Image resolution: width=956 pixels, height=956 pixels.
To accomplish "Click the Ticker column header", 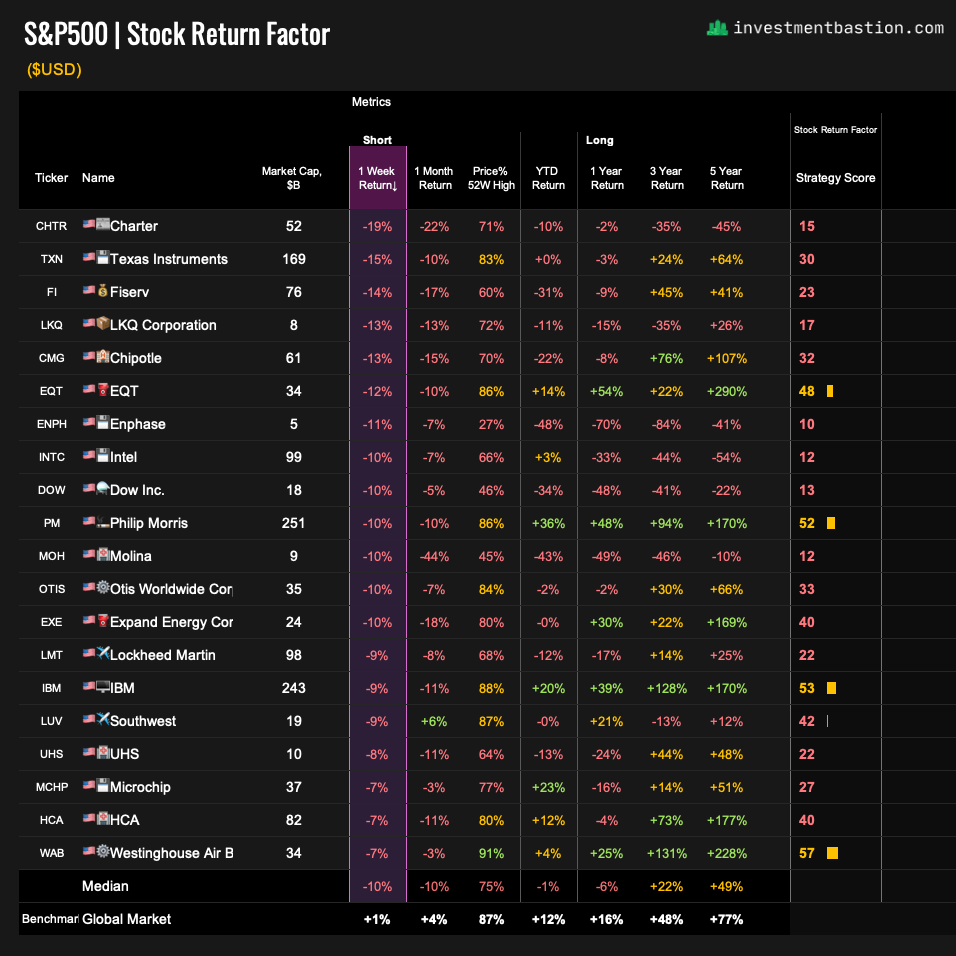I will (51, 178).
